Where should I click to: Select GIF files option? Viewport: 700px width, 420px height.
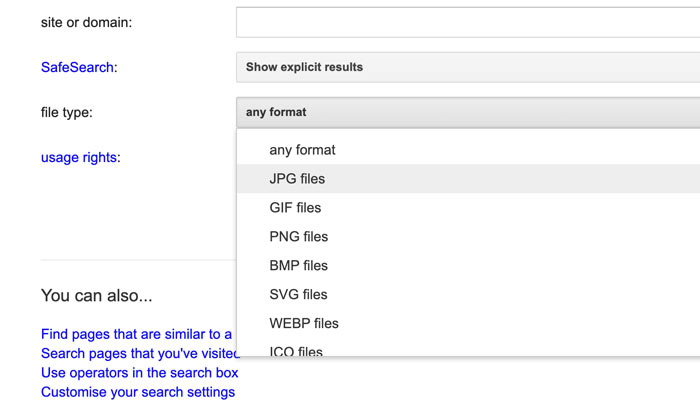(295, 208)
